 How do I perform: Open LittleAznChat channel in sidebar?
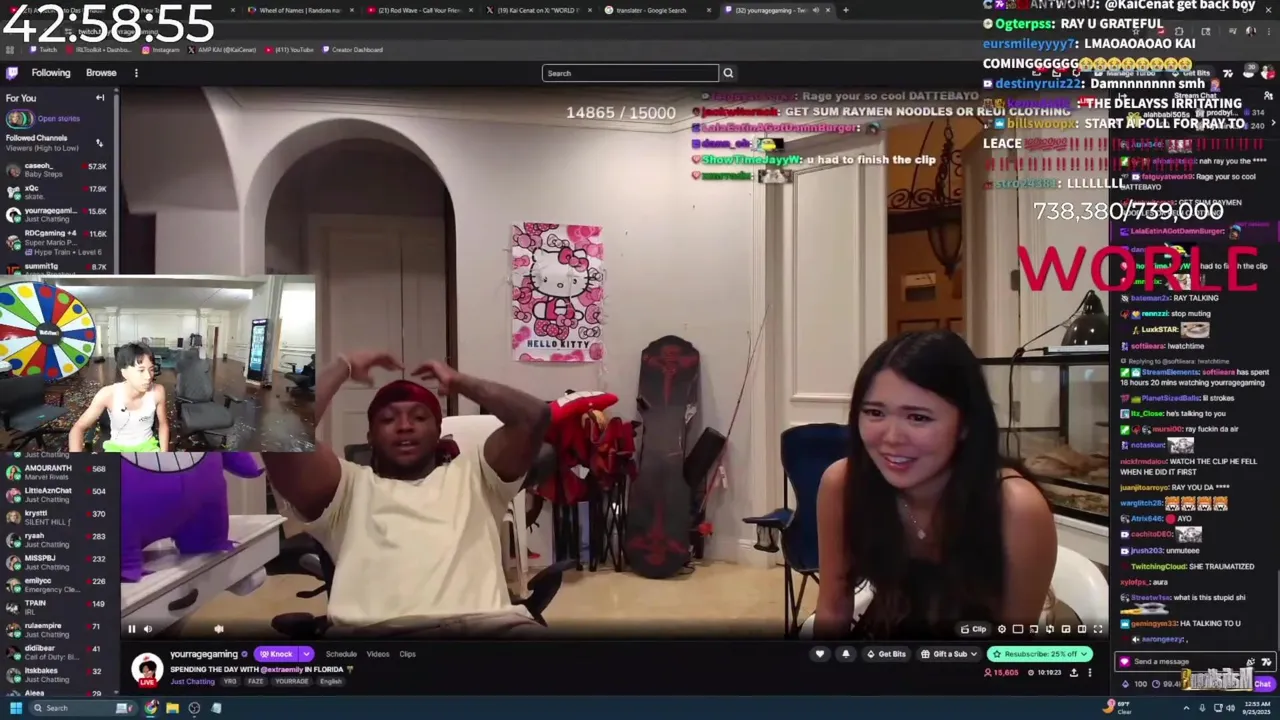pyautogui.click(x=56, y=495)
